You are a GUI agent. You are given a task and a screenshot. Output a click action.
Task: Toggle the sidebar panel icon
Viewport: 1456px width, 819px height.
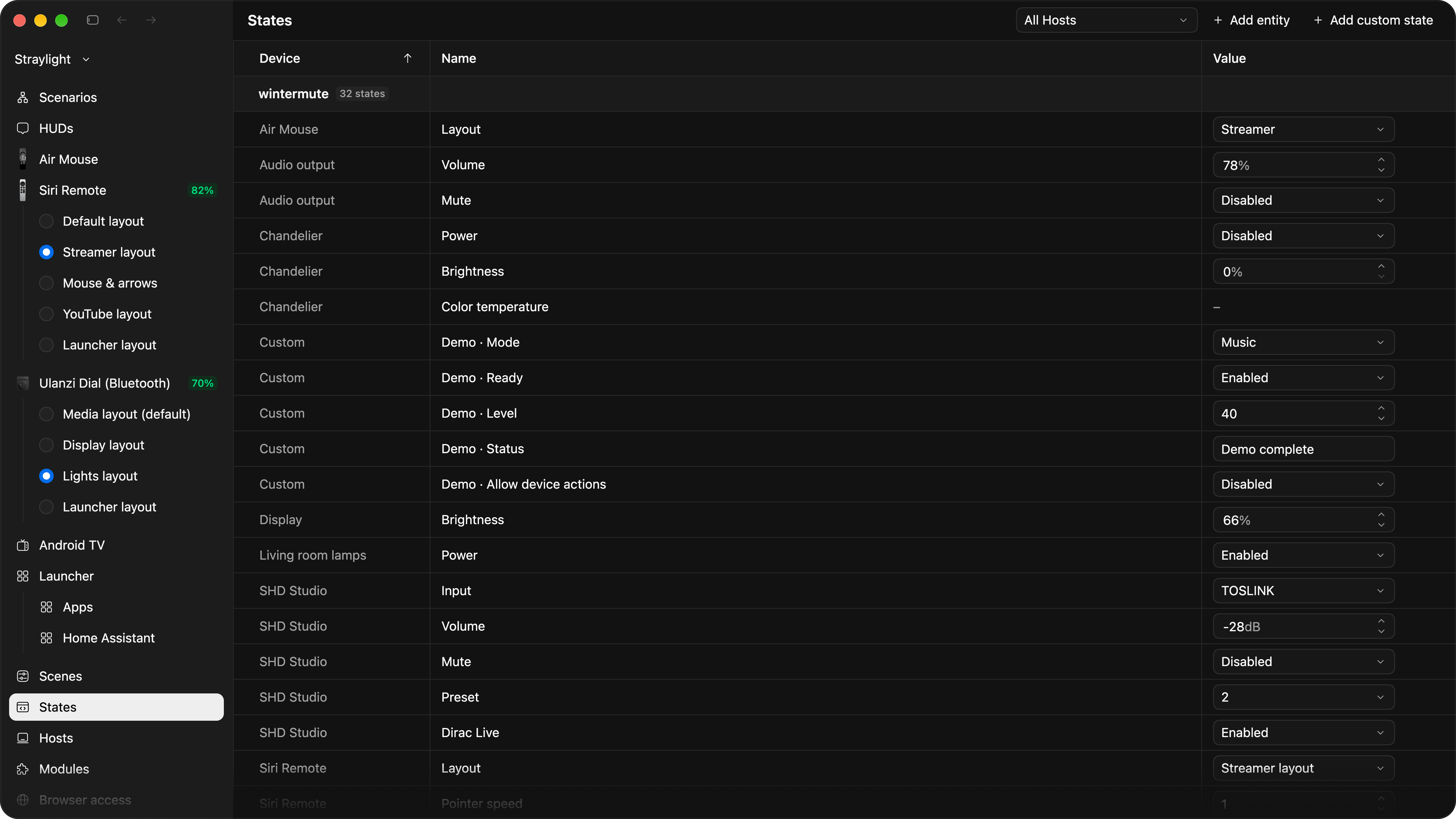(93, 20)
